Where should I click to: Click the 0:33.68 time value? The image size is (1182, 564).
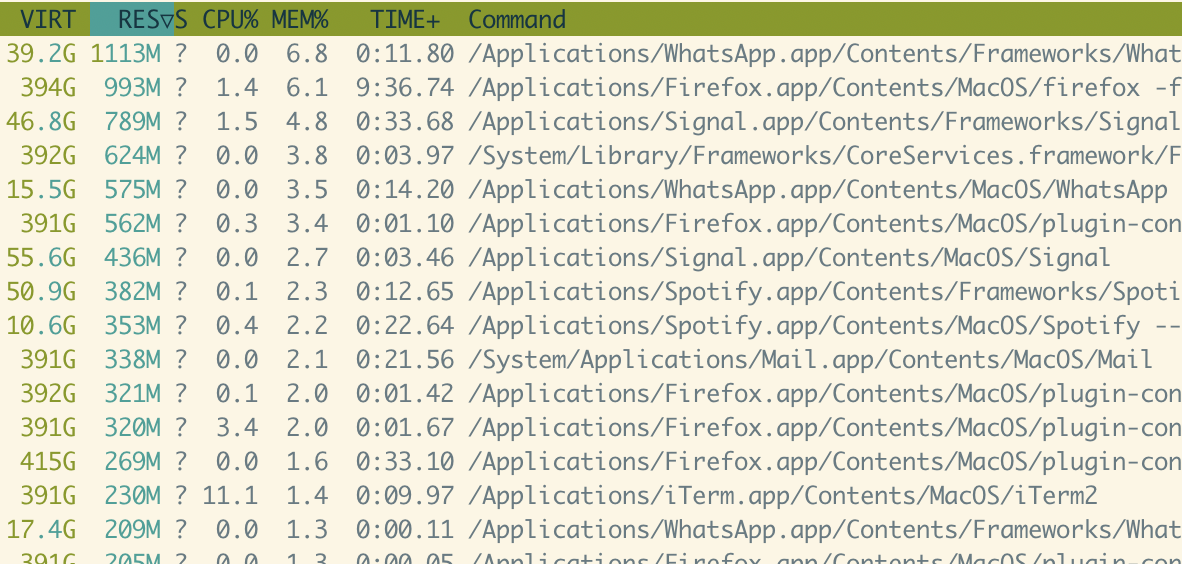pos(405,121)
